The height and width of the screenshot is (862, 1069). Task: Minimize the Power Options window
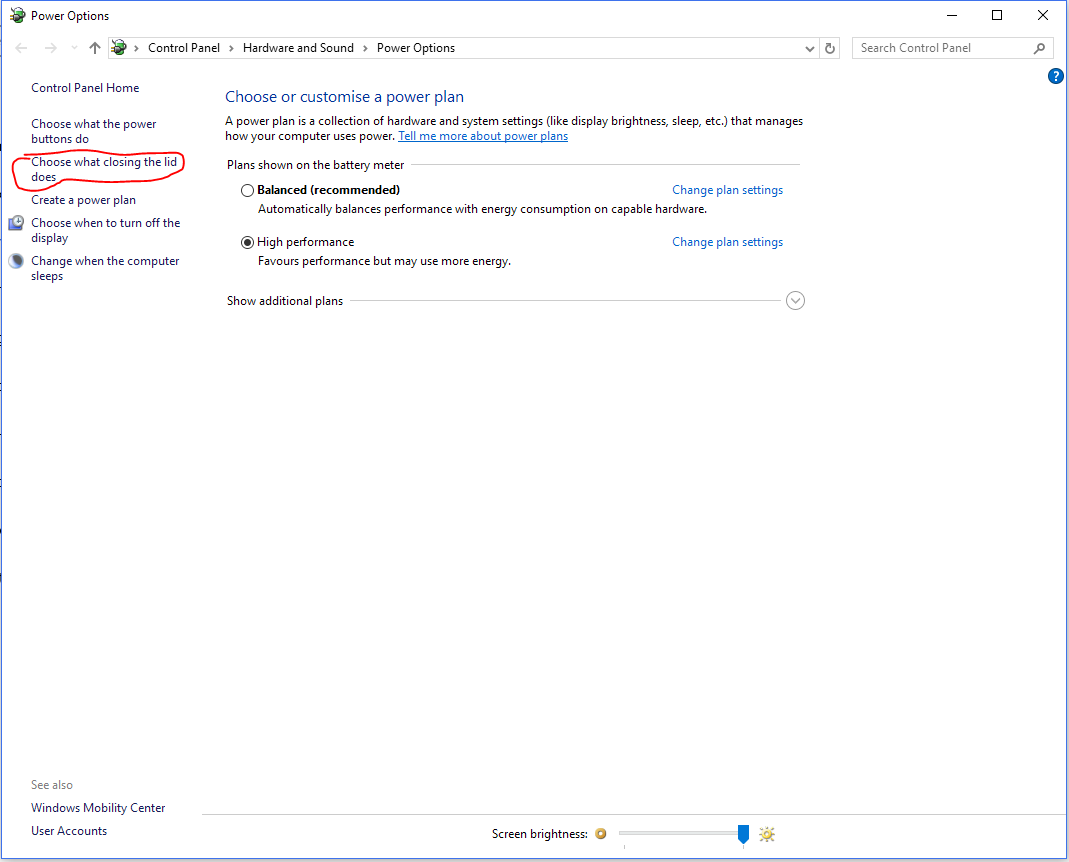click(x=952, y=15)
